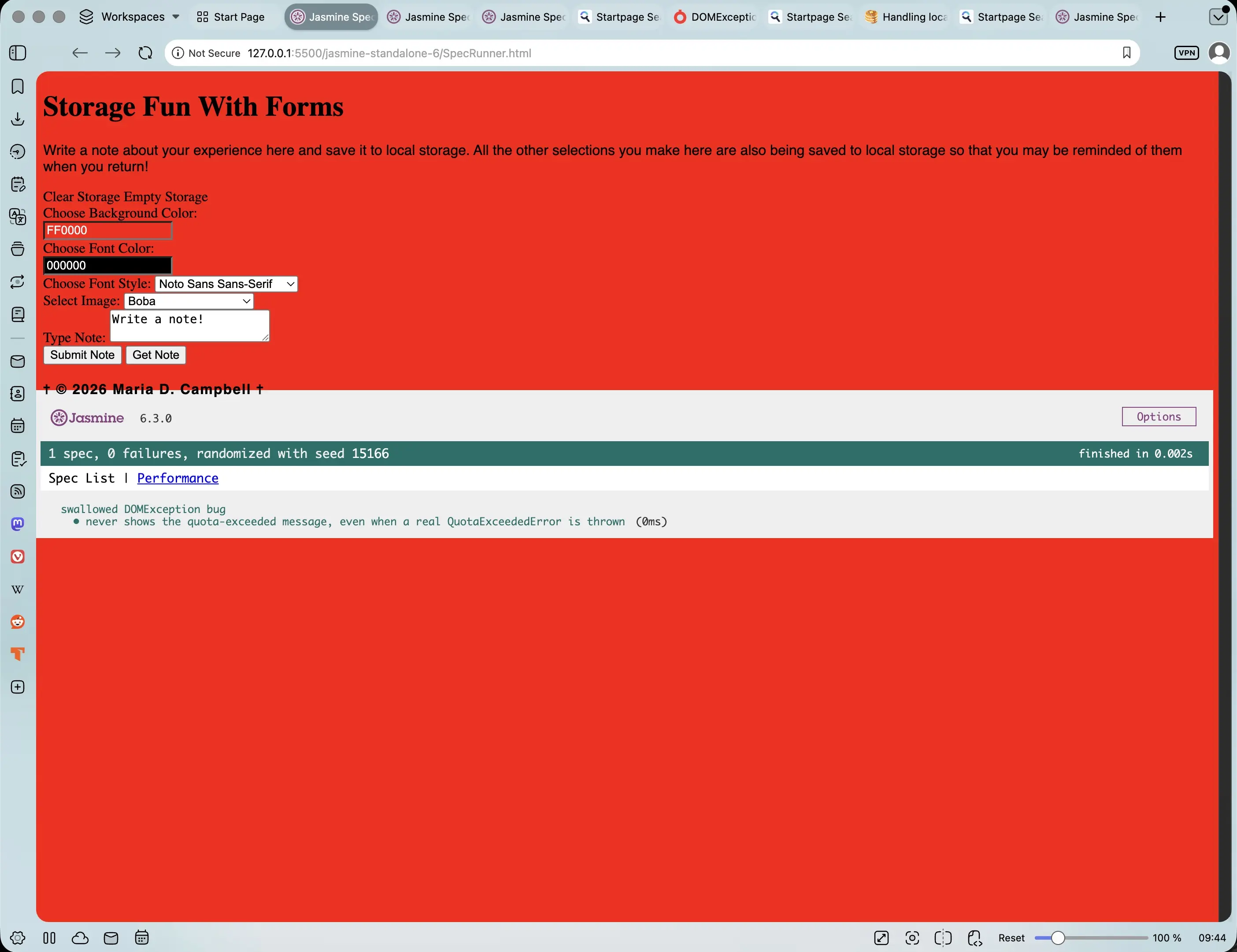Select the last Jasmine Spec tab

pos(1097,17)
